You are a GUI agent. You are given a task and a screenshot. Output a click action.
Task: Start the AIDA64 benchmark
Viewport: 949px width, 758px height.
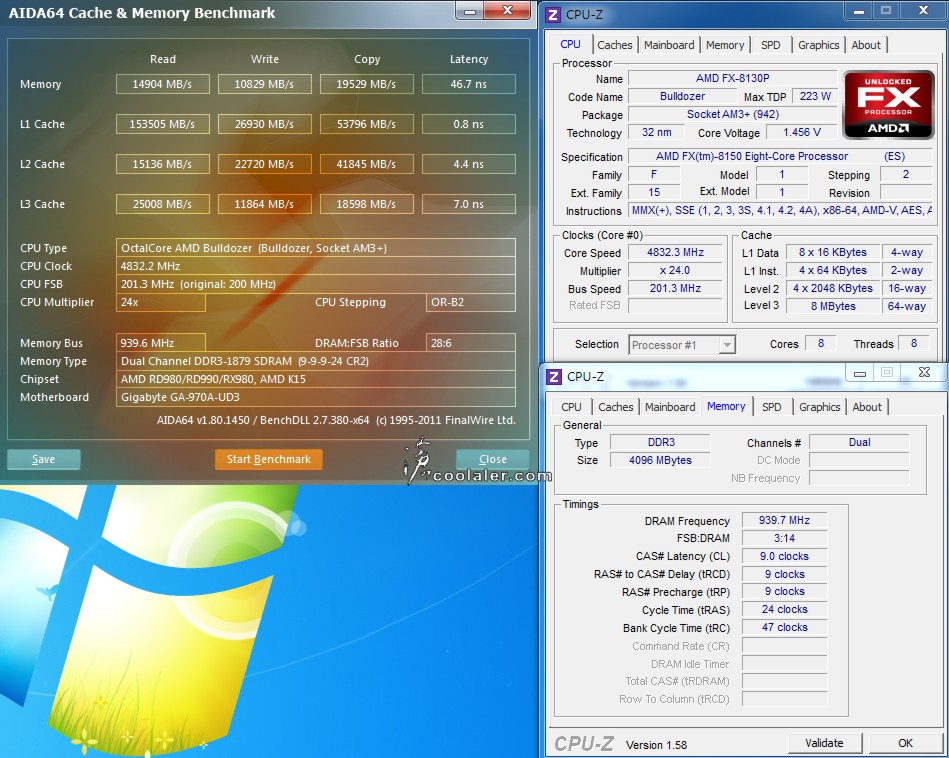269,460
